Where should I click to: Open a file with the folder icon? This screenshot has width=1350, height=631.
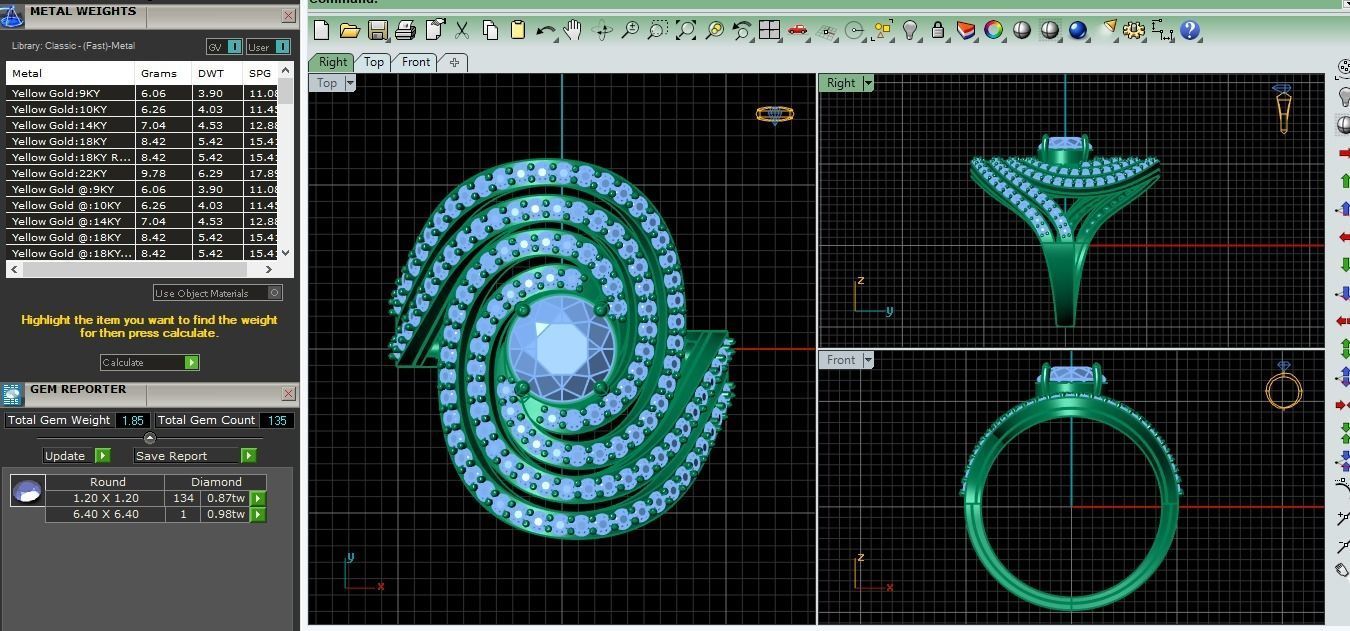350,30
